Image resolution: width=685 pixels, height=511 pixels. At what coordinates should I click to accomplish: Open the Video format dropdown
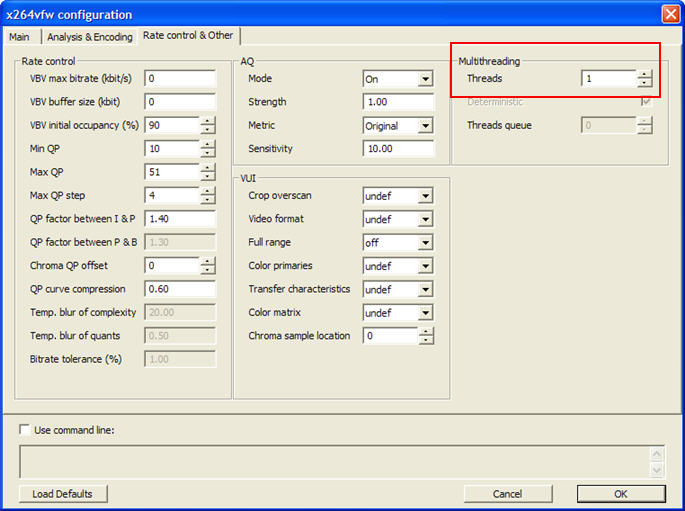[398, 219]
